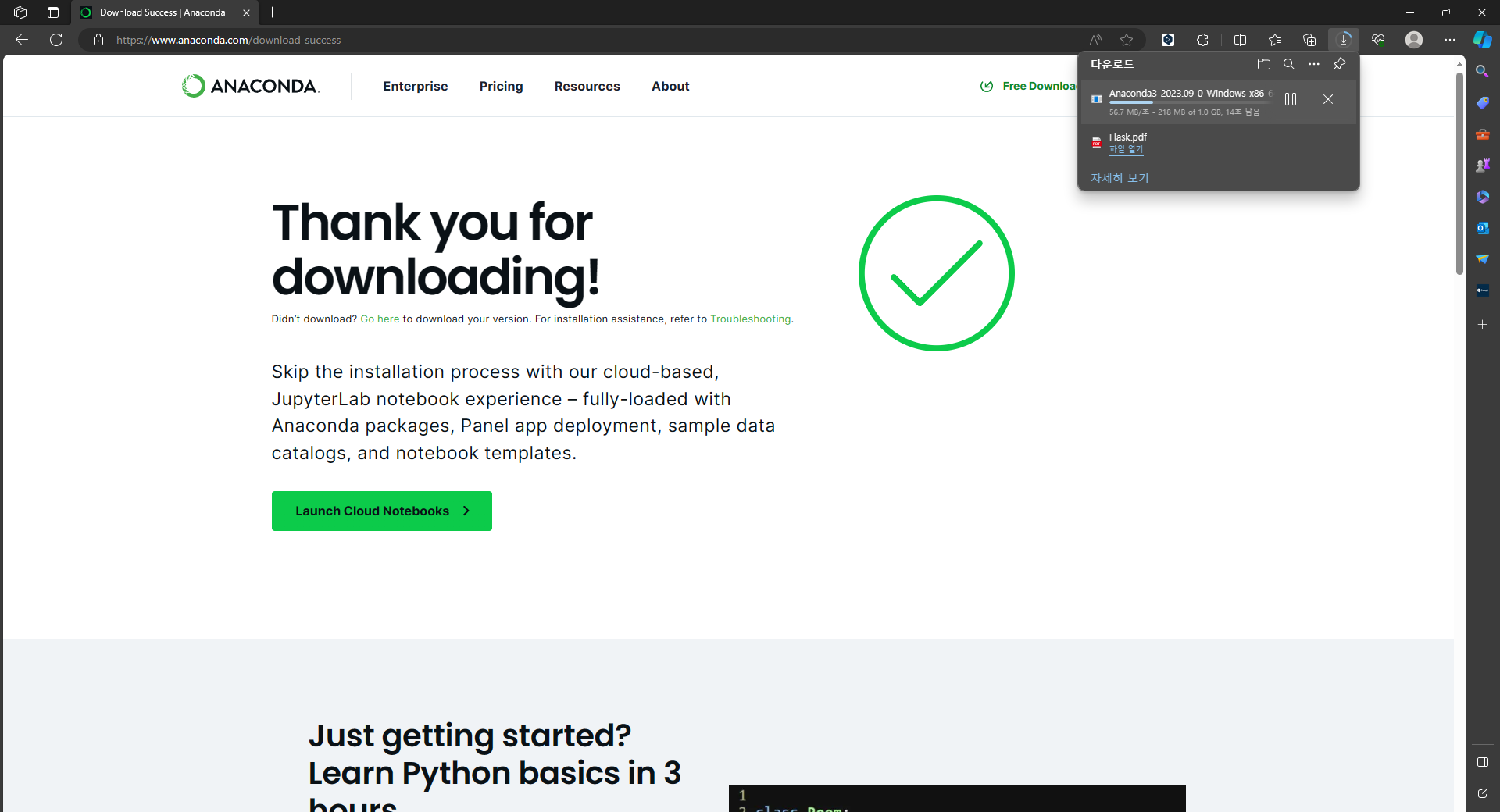Search downloads with the magnifier icon
Viewport: 1500px width, 812px height.
click(1289, 64)
